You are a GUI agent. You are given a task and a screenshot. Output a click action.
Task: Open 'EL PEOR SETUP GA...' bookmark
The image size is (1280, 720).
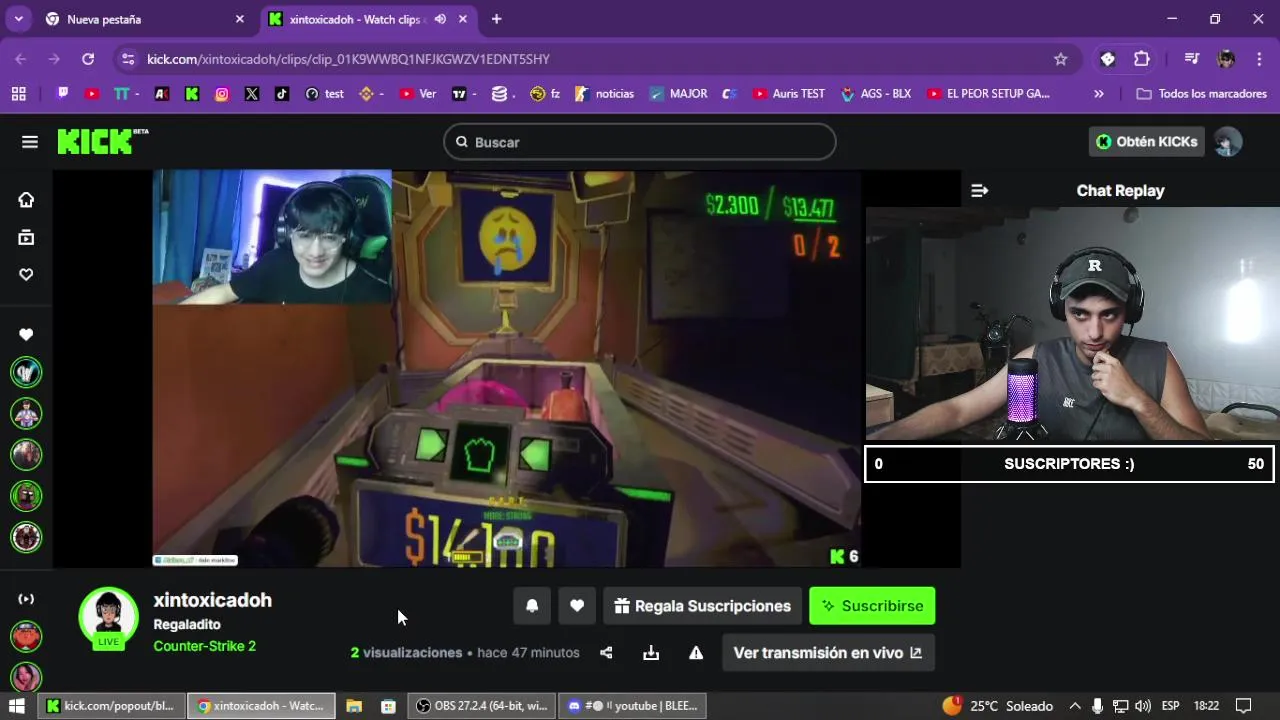(988, 93)
